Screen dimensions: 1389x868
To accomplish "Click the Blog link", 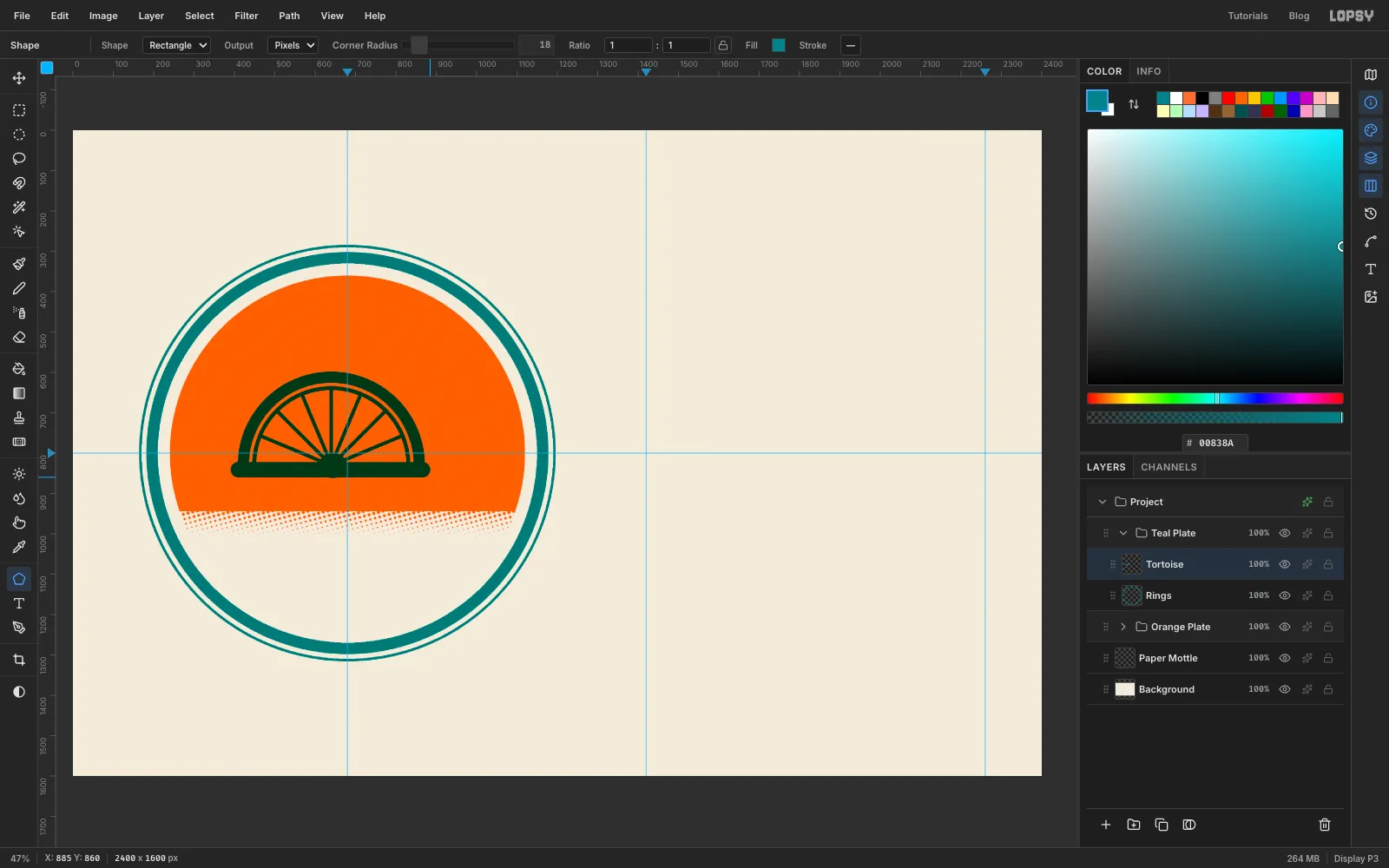I will click(1299, 16).
